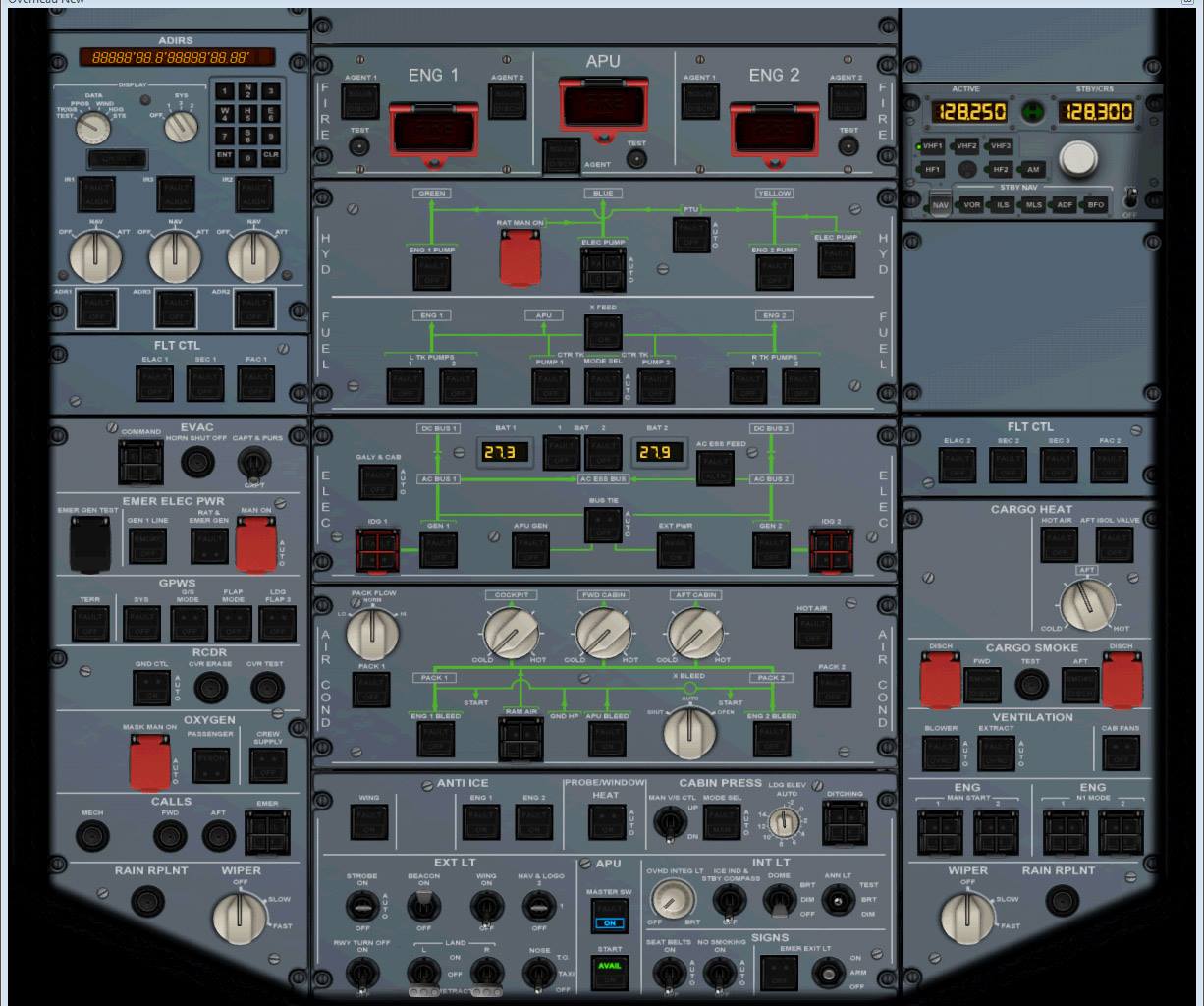Image resolution: width=1204 pixels, height=1006 pixels.
Task: Push the CVR ERASE button
Action: pyautogui.click(x=210, y=688)
